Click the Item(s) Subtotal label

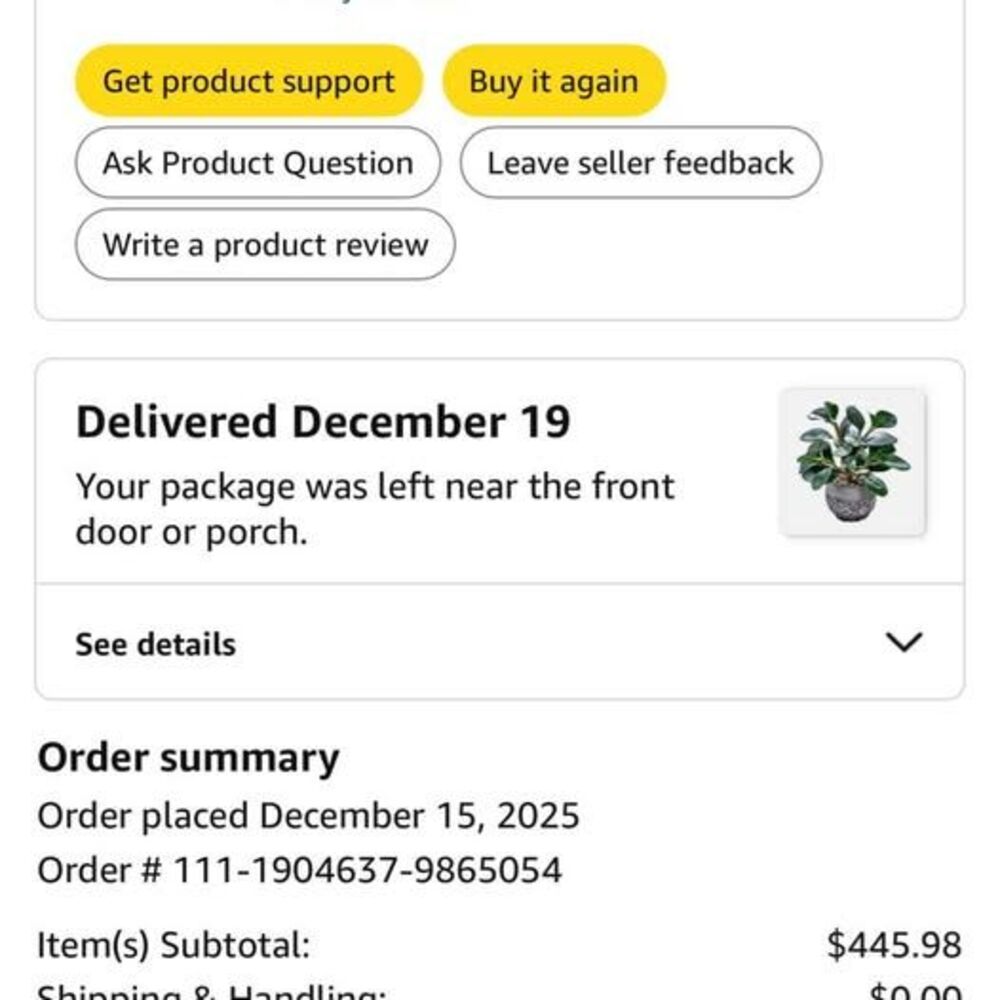tap(173, 944)
